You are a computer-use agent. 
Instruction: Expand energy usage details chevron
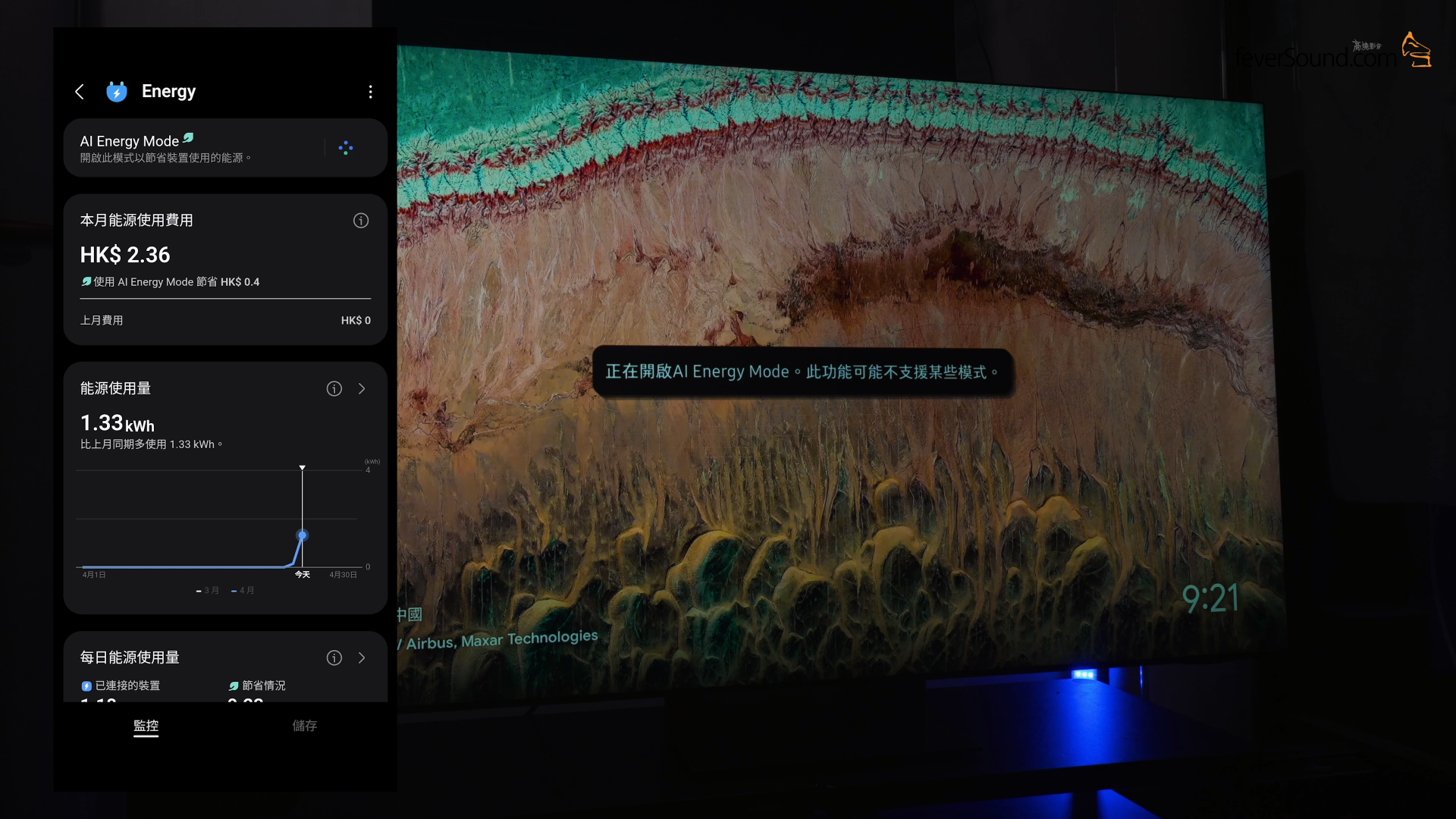(x=362, y=389)
